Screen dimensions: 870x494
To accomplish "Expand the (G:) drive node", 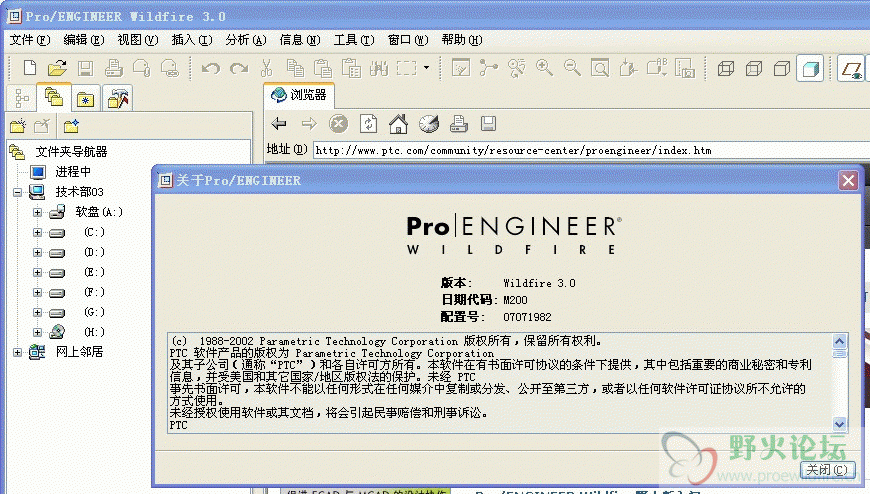I will (37, 312).
